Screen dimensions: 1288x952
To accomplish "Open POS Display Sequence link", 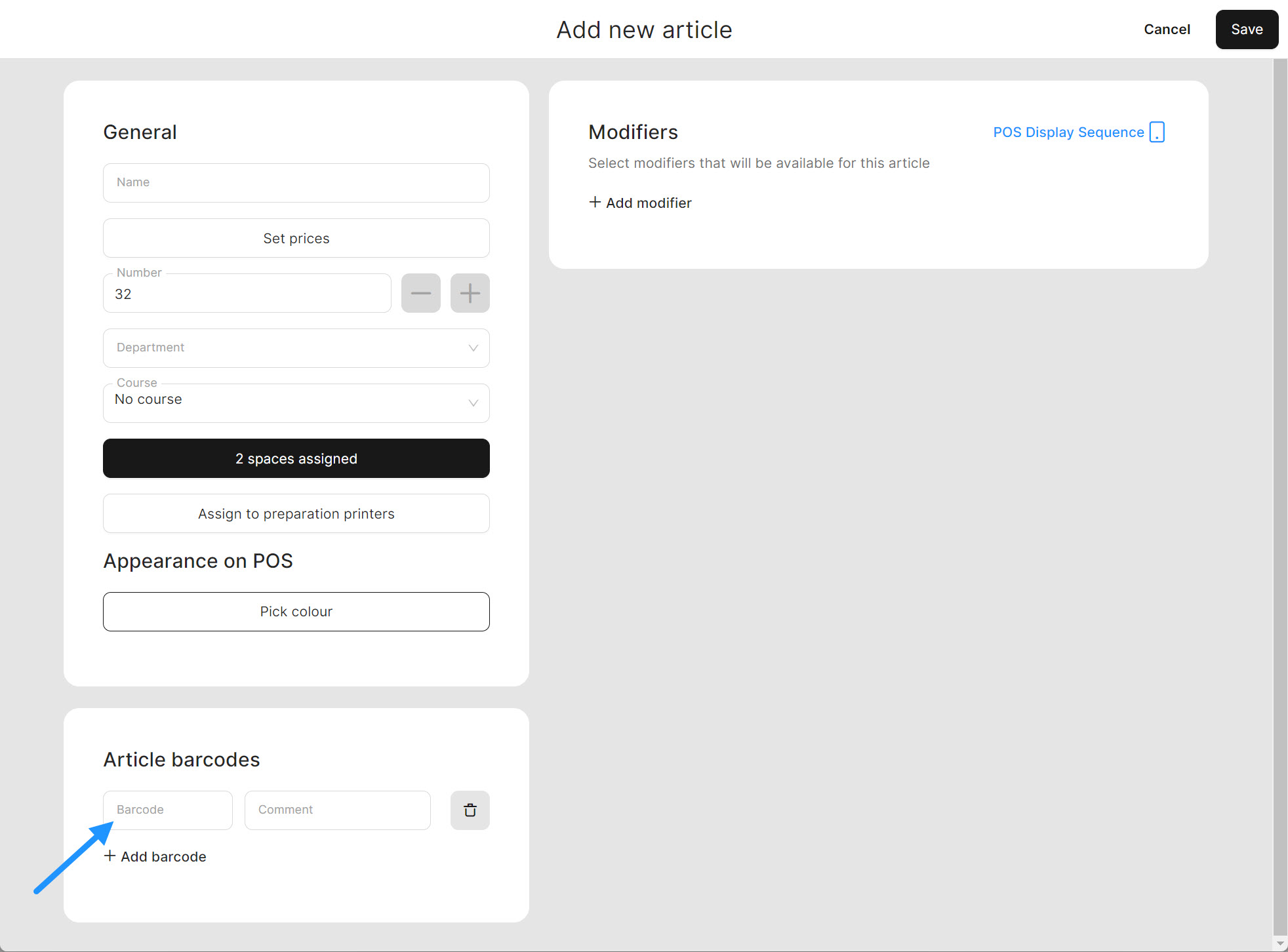I will tap(1068, 132).
